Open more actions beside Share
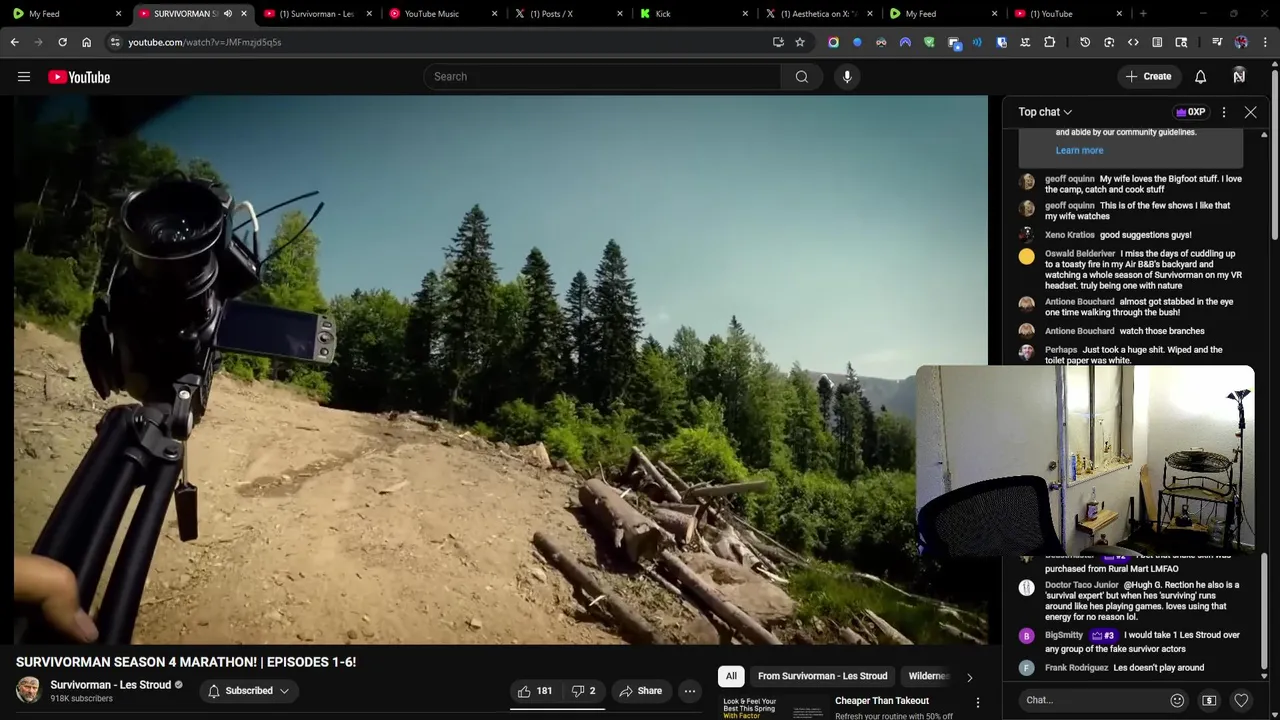Viewport: 1280px width, 720px height. [689, 691]
